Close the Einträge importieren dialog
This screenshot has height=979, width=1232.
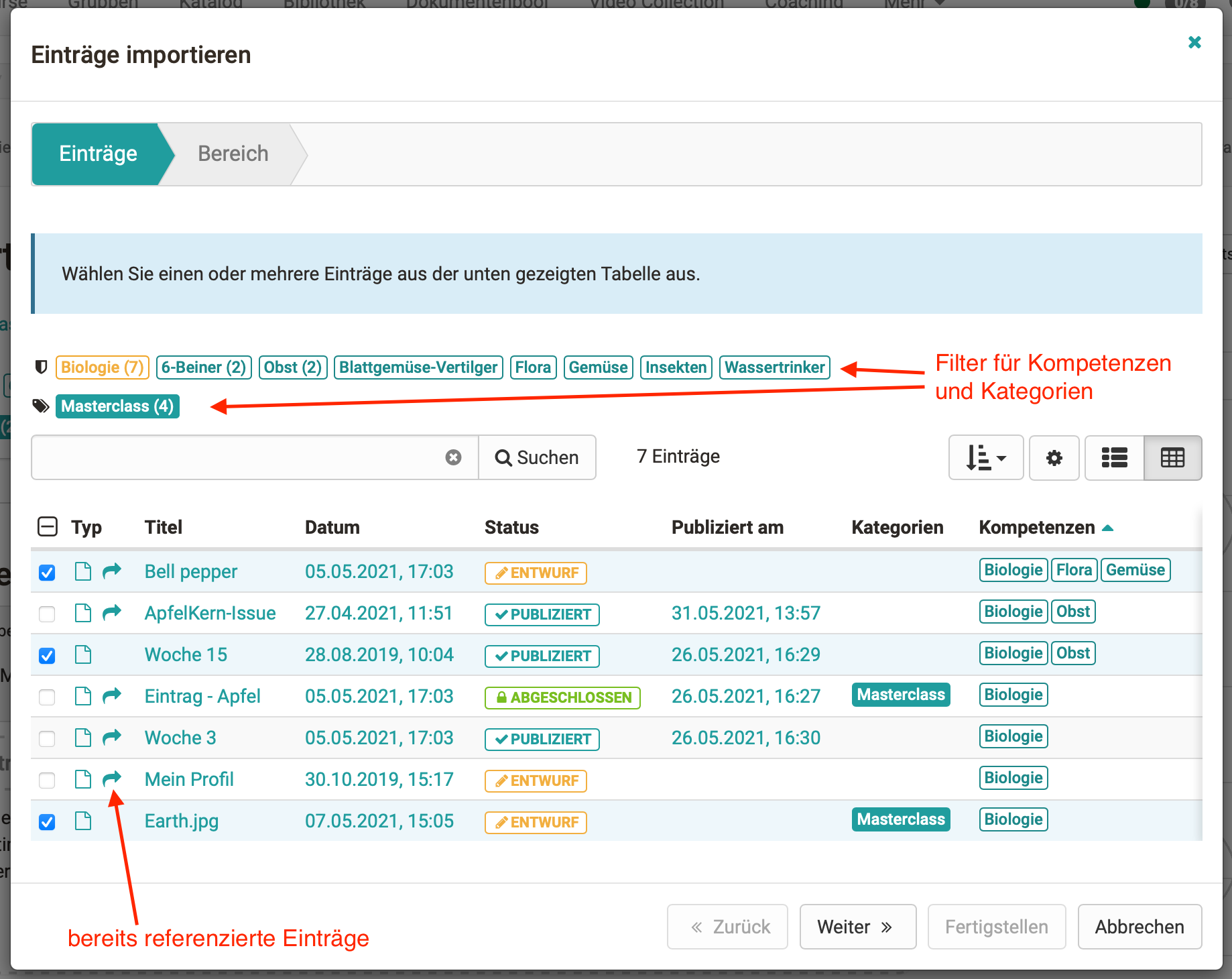click(x=1194, y=42)
